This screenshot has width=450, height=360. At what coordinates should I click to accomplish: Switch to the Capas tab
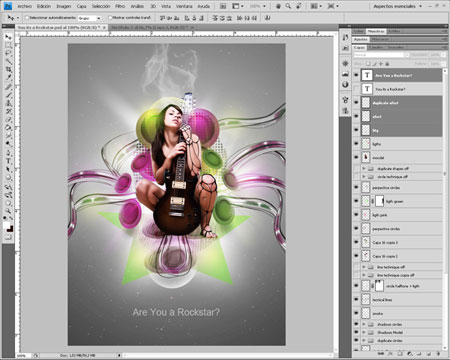[359, 47]
